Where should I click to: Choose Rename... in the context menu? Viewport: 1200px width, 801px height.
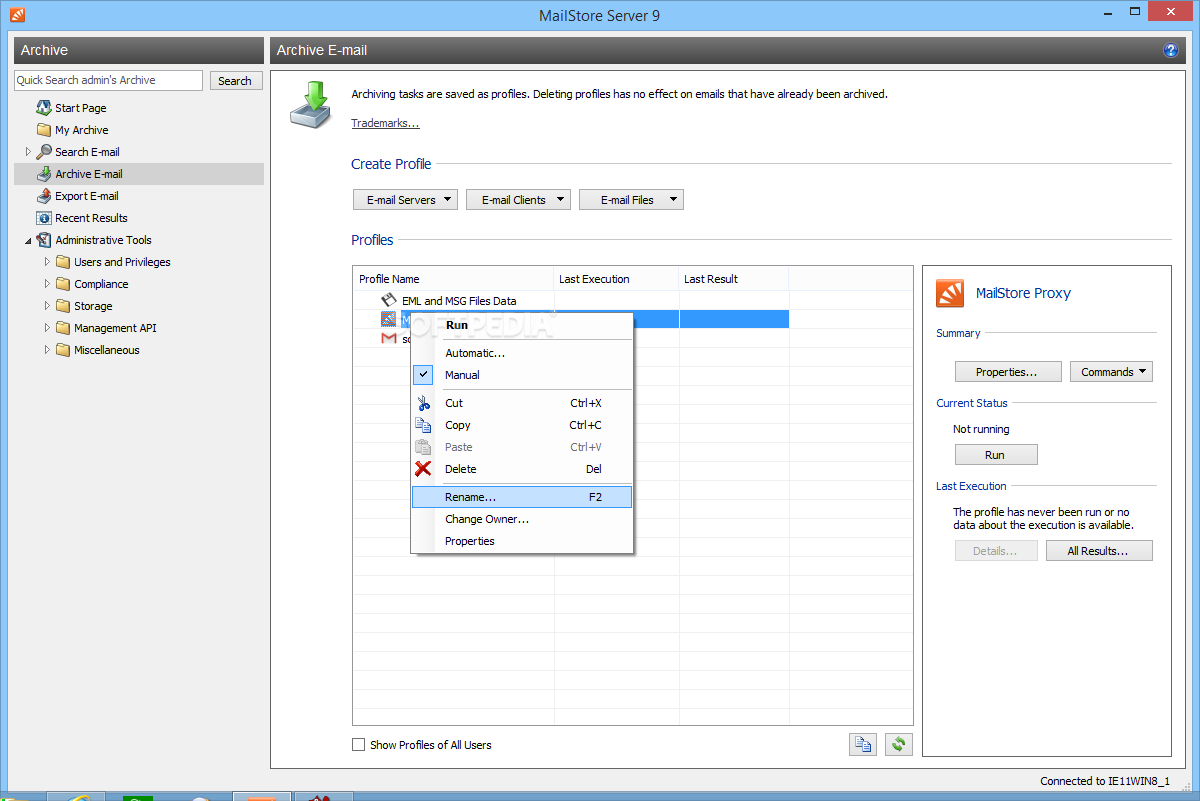522,497
